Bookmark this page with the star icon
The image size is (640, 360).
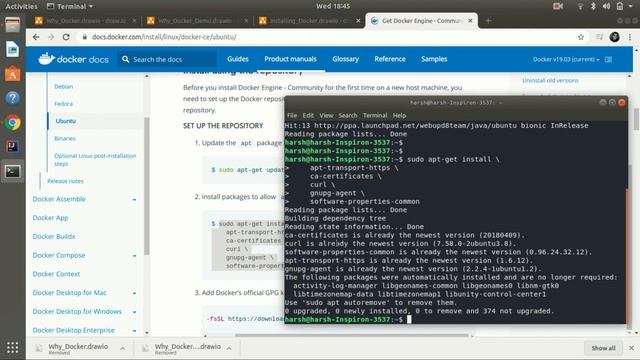581,37
